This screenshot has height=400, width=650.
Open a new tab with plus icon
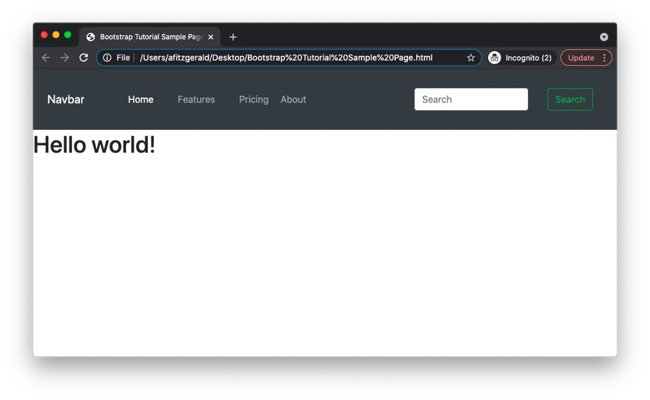[x=233, y=37]
